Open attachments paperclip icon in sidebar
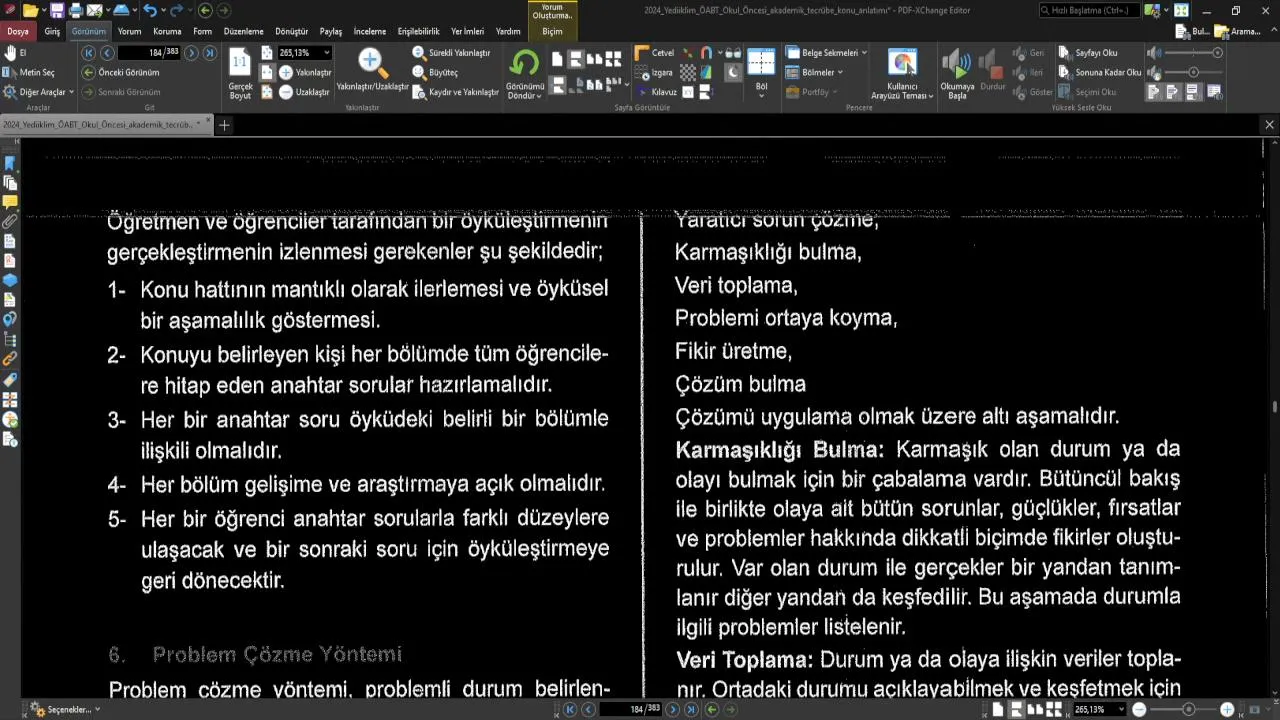The height and width of the screenshot is (720, 1280). (10, 221)
